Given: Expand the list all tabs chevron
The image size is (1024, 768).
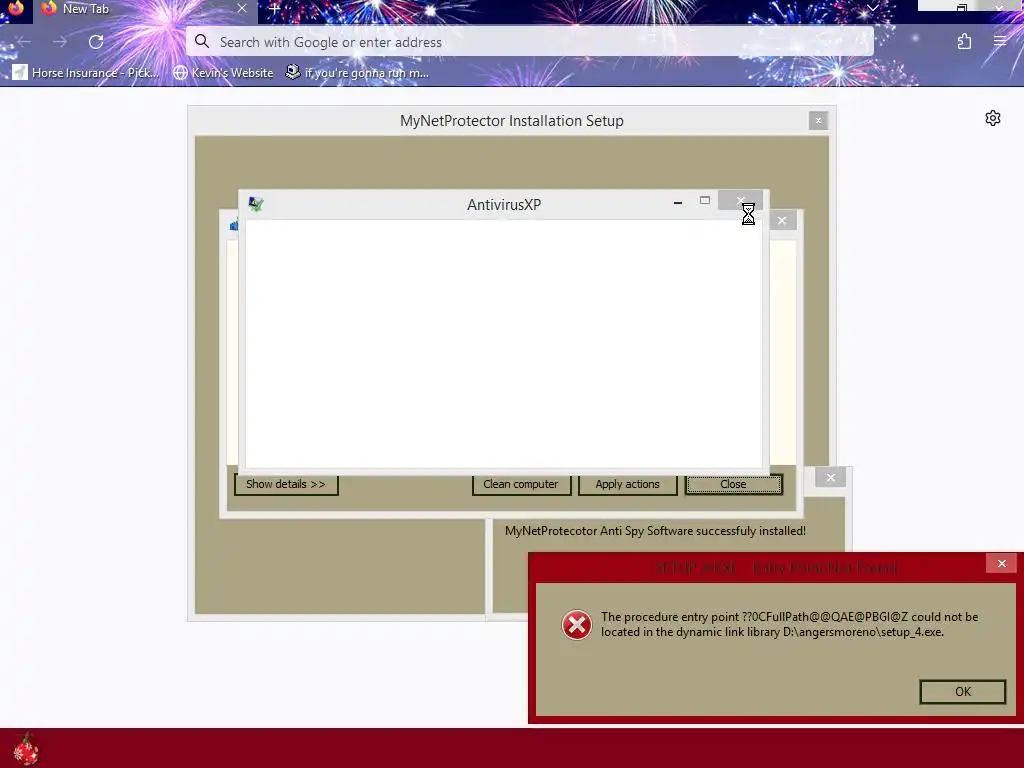Looking at the screenshot, I should point(872,8).
